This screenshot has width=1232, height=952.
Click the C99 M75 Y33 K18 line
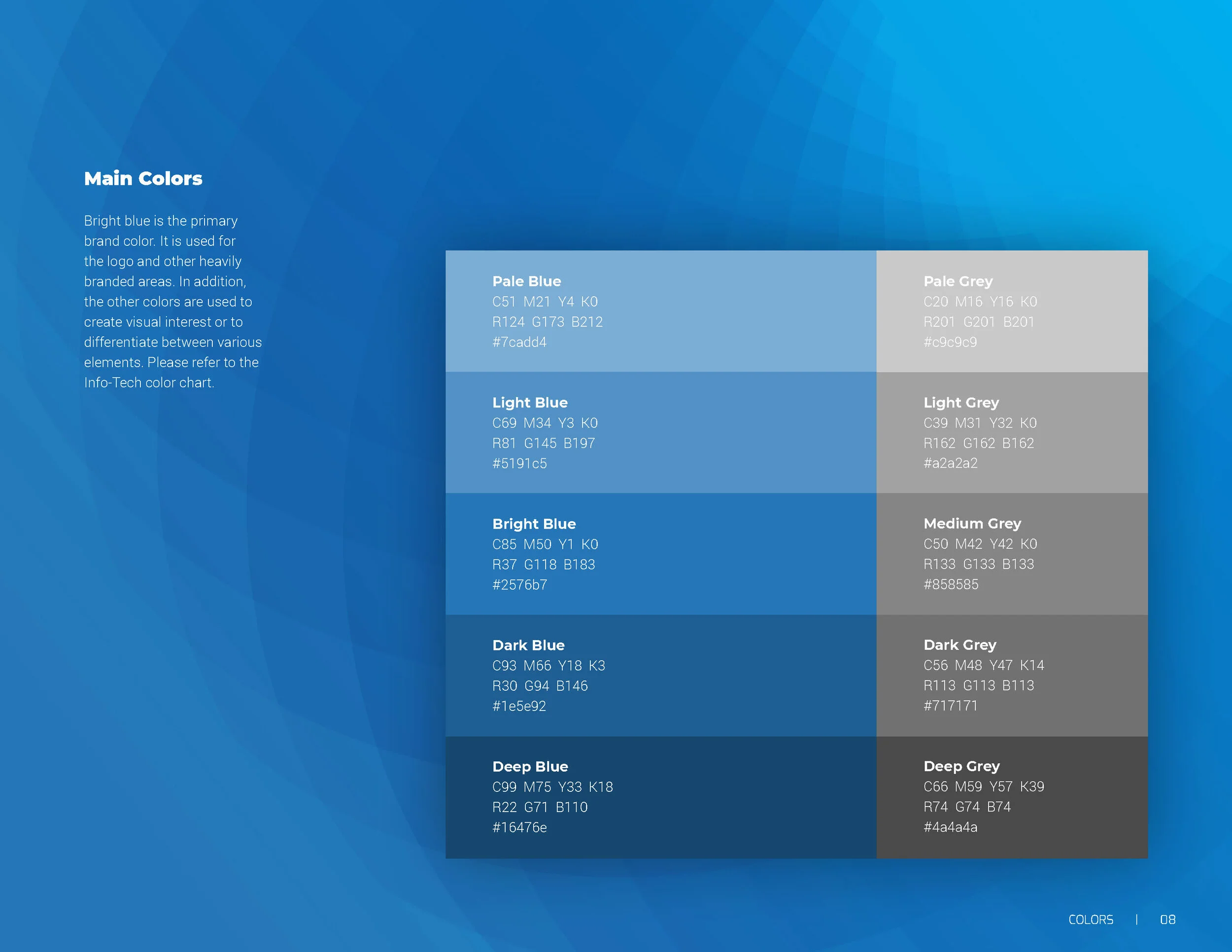point(552,787)
